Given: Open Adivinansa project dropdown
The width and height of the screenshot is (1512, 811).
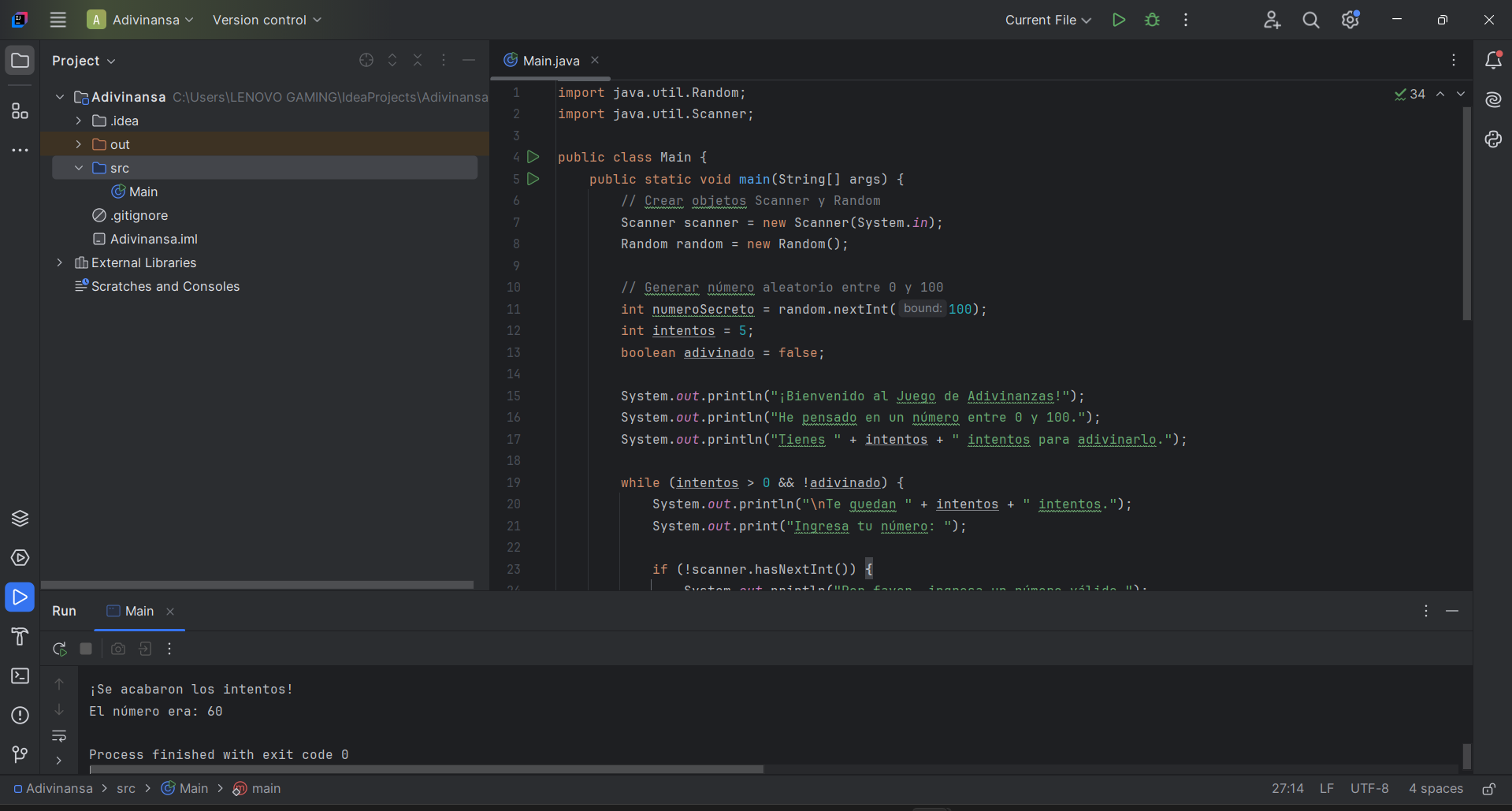Looking at the screenshot, I should (x=140, y=20).
